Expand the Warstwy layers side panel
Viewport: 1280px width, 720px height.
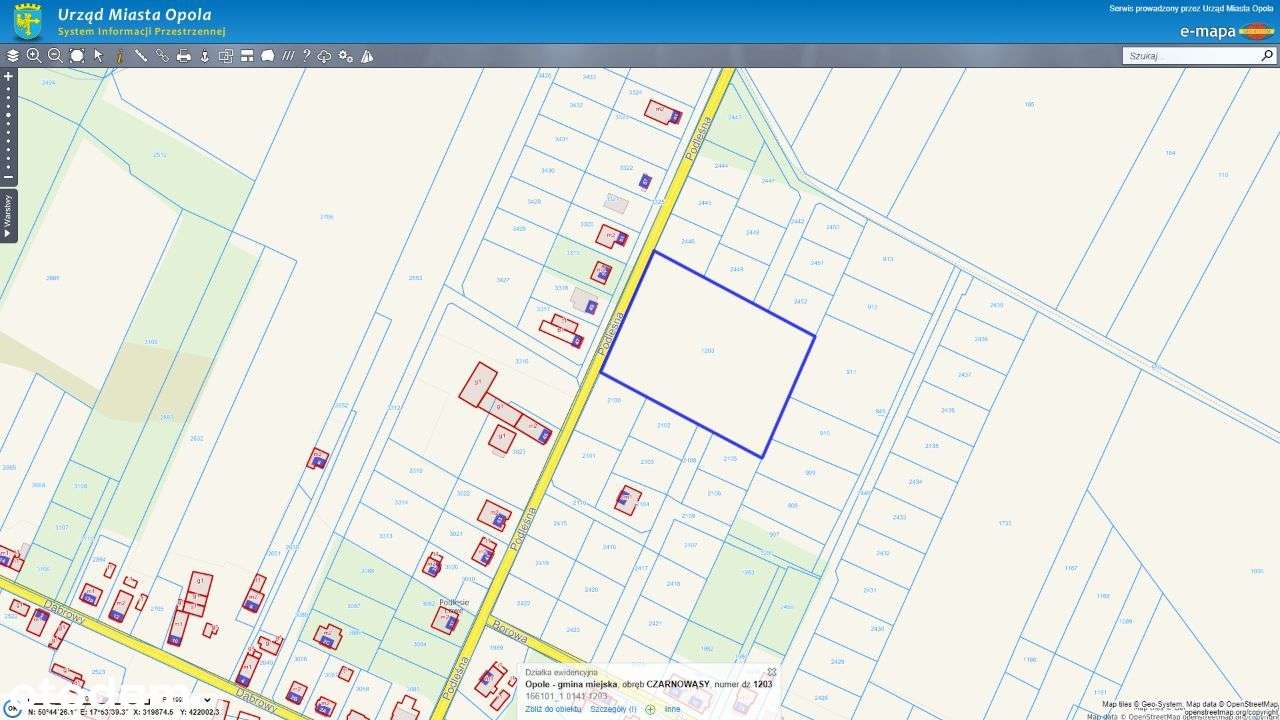pos(8,216)
